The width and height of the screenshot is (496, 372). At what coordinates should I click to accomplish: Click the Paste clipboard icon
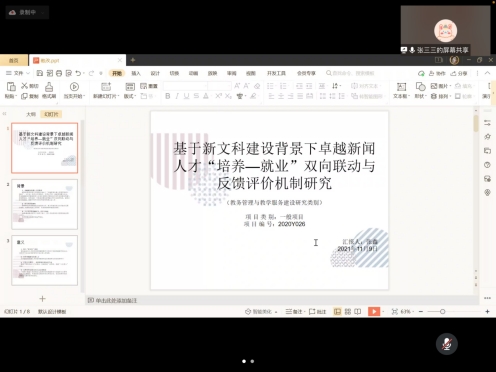(x=11, y=87)
